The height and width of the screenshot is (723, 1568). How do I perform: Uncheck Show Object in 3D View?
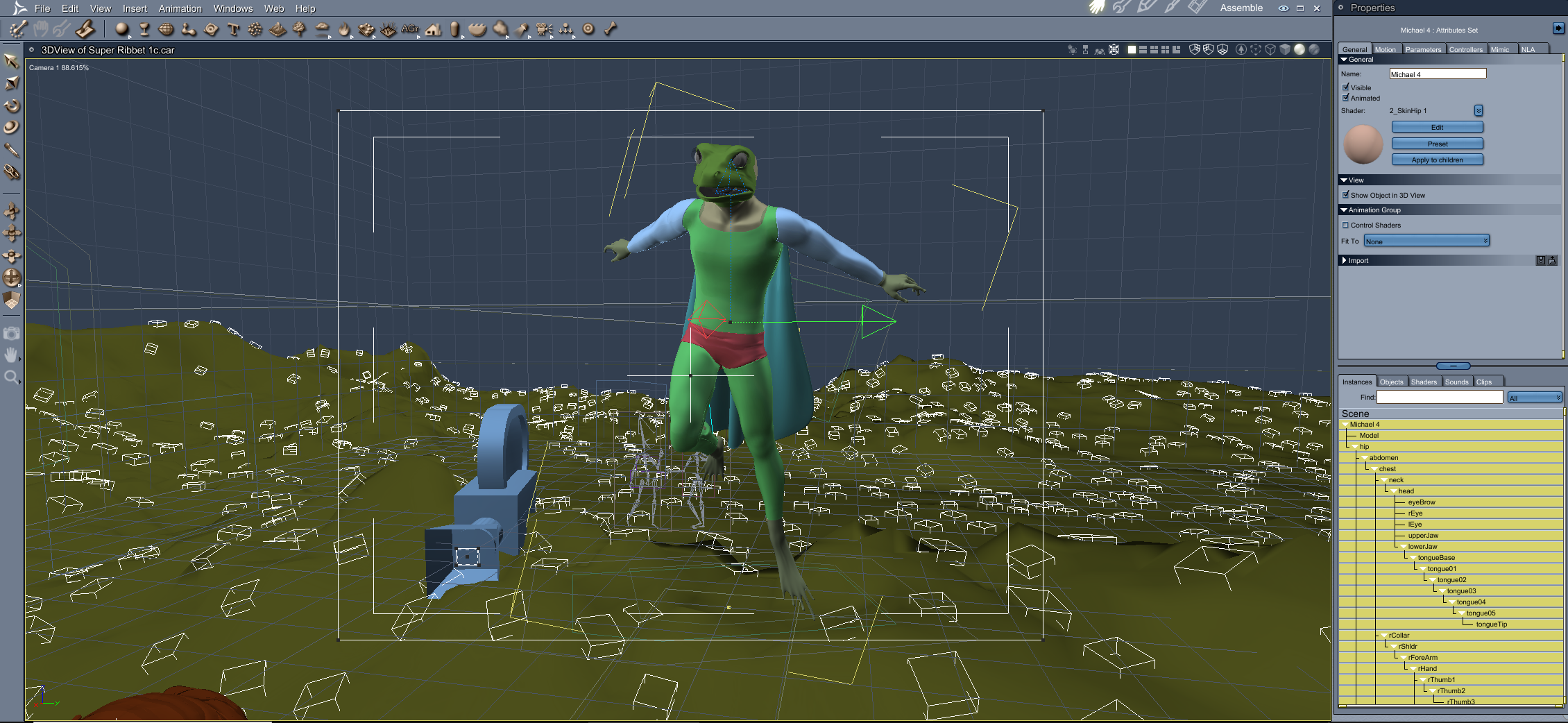(1346, 195)
